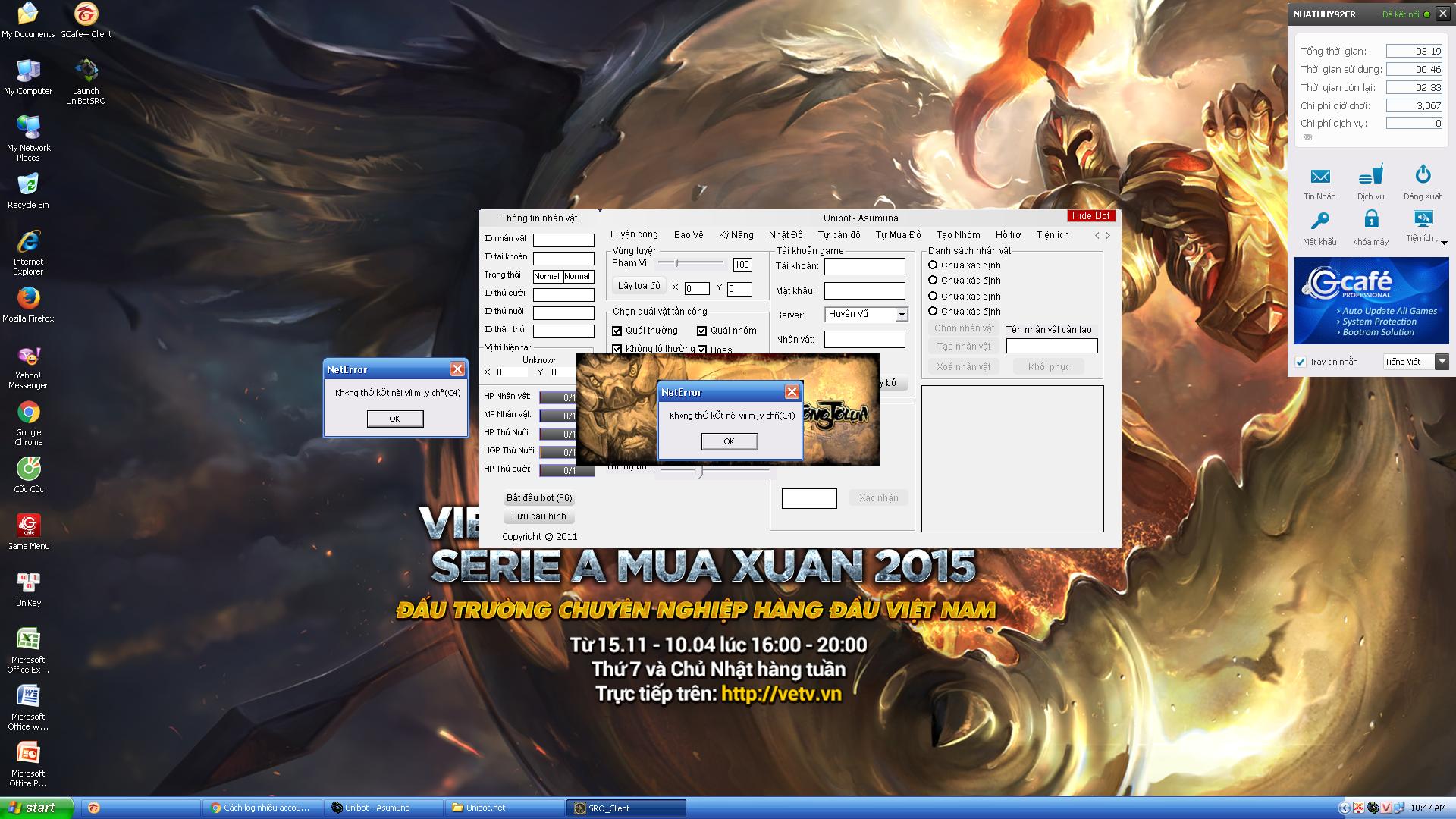Viewport: 1456px width, 819px height.
Task: Open My Computer desktop icon
Action: pyautogui.click(x=28, y=77)
